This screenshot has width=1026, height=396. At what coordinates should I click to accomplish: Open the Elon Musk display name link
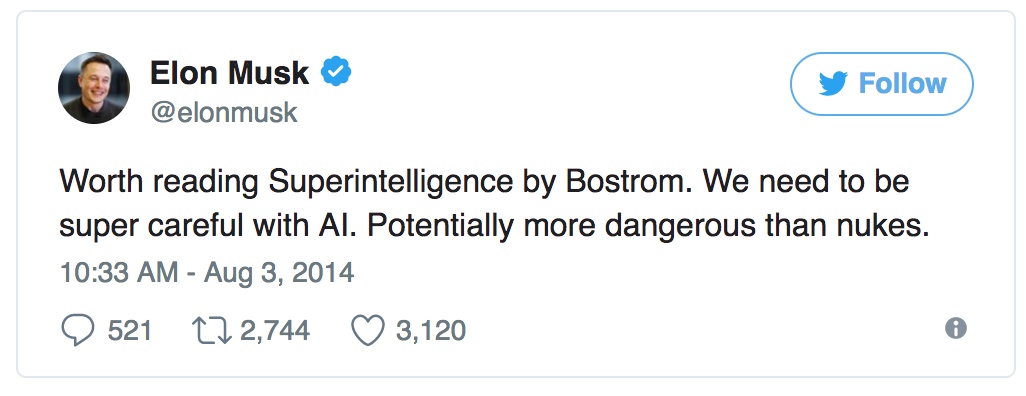point(230,72)
